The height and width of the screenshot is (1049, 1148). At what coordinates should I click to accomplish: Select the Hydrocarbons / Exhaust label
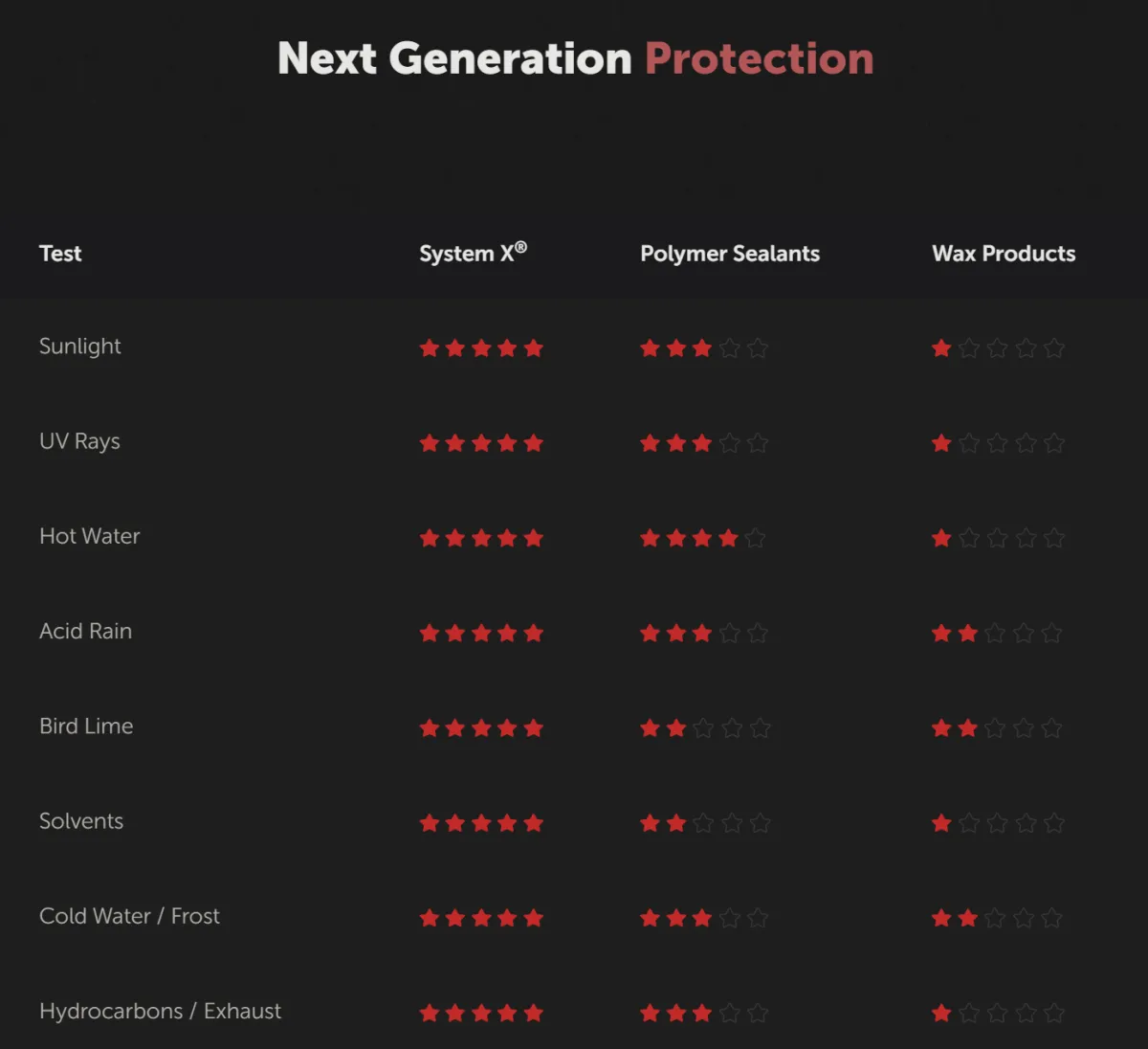click(x=161, y=1011)
